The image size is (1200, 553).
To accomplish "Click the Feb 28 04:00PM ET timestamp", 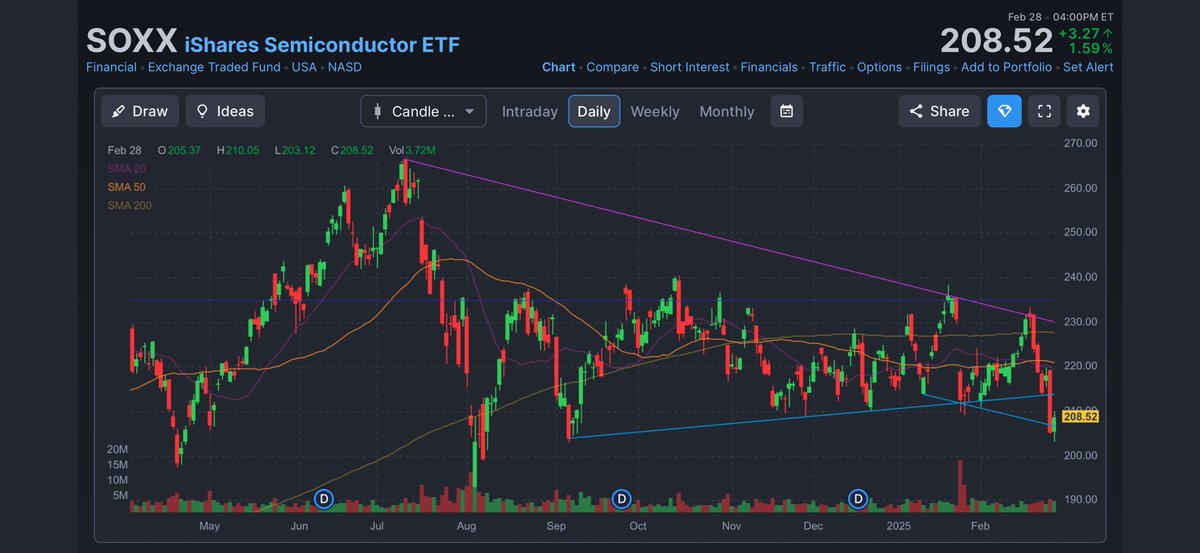I will [1062, 15].
